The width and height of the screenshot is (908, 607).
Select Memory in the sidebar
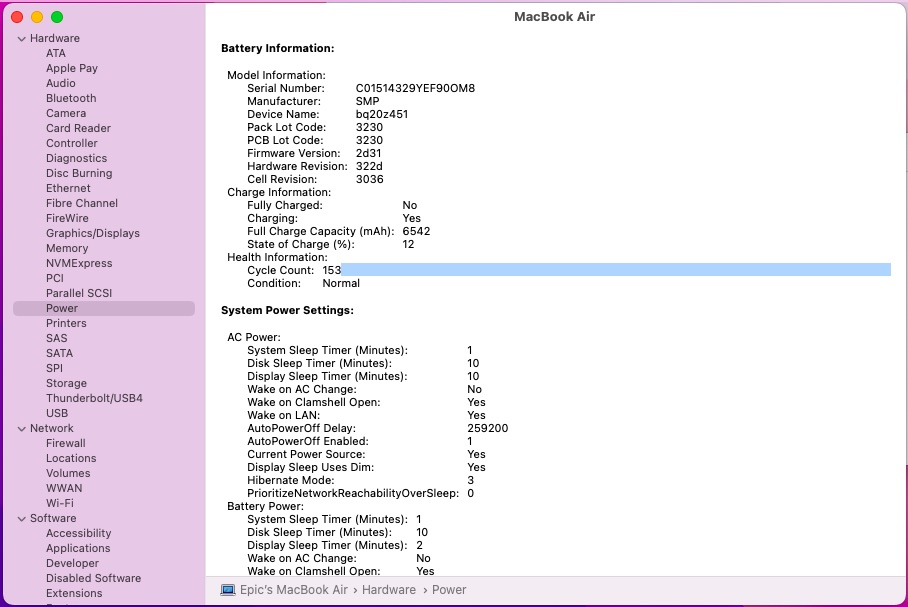(x=67, y=248)
